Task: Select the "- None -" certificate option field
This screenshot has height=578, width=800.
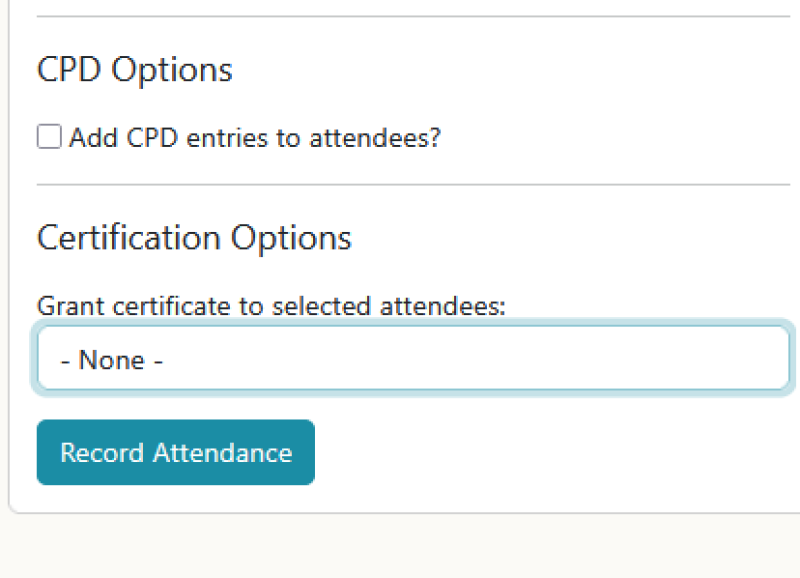Action: 113,360
